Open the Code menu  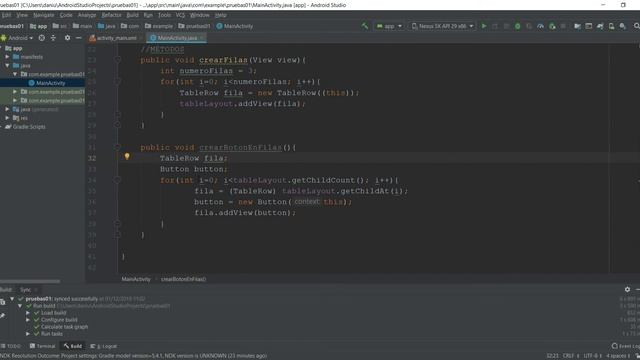point(66,15)
